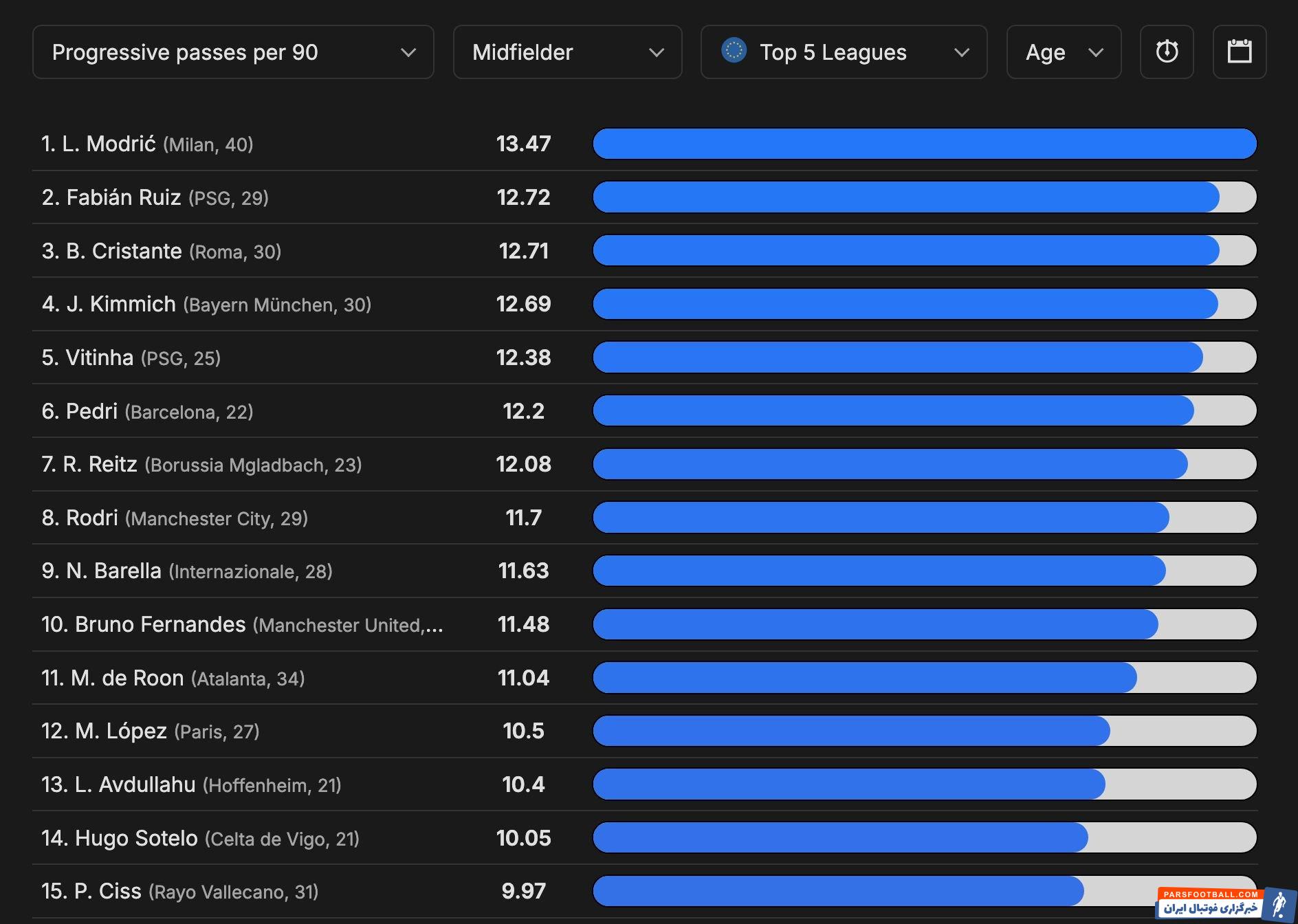The image size is (1298, 924).
Task: Click the Vitinha stat bar
Action: click(924, 357)
